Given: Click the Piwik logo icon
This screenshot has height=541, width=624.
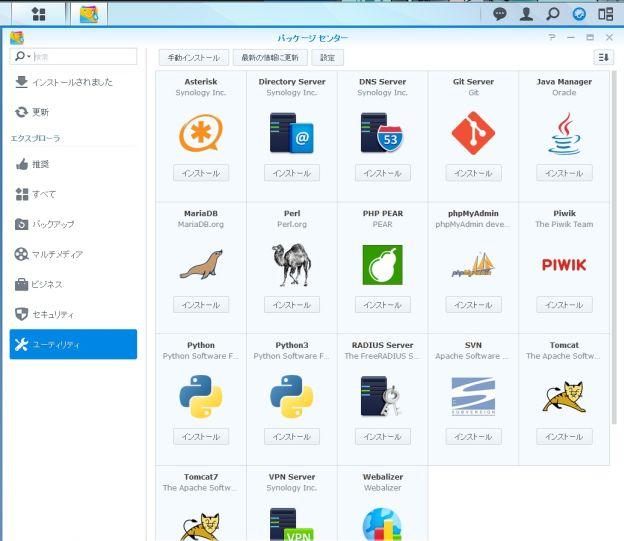Looking at the screenshot, I should tap(564, 265).
